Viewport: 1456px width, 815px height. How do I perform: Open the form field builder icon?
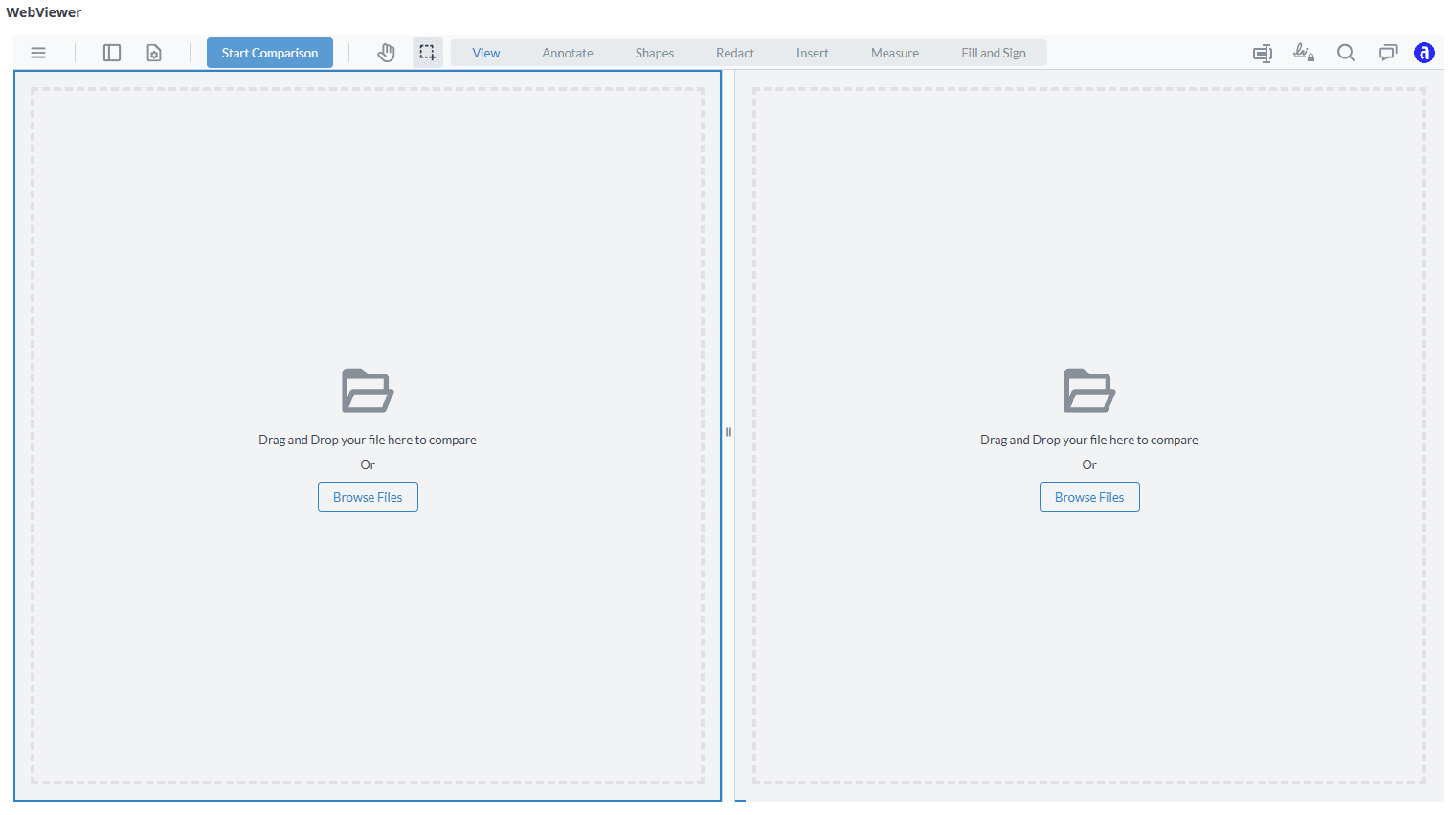click(x=1263, y=53)
